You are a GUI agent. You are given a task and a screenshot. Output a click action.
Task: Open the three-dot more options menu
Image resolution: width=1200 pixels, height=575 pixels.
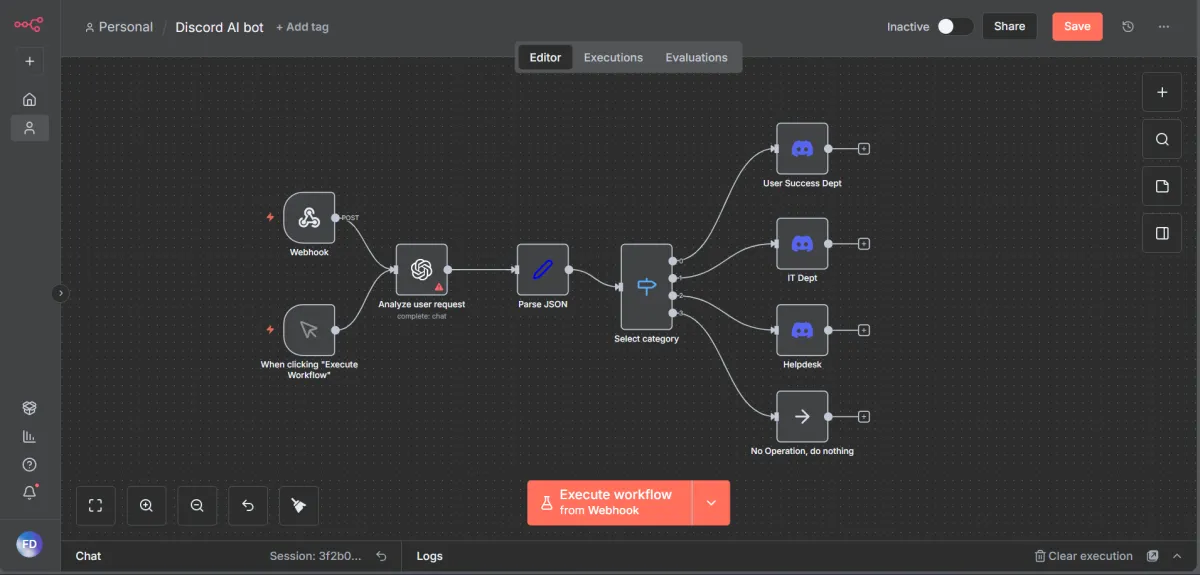coord(1164,27)
